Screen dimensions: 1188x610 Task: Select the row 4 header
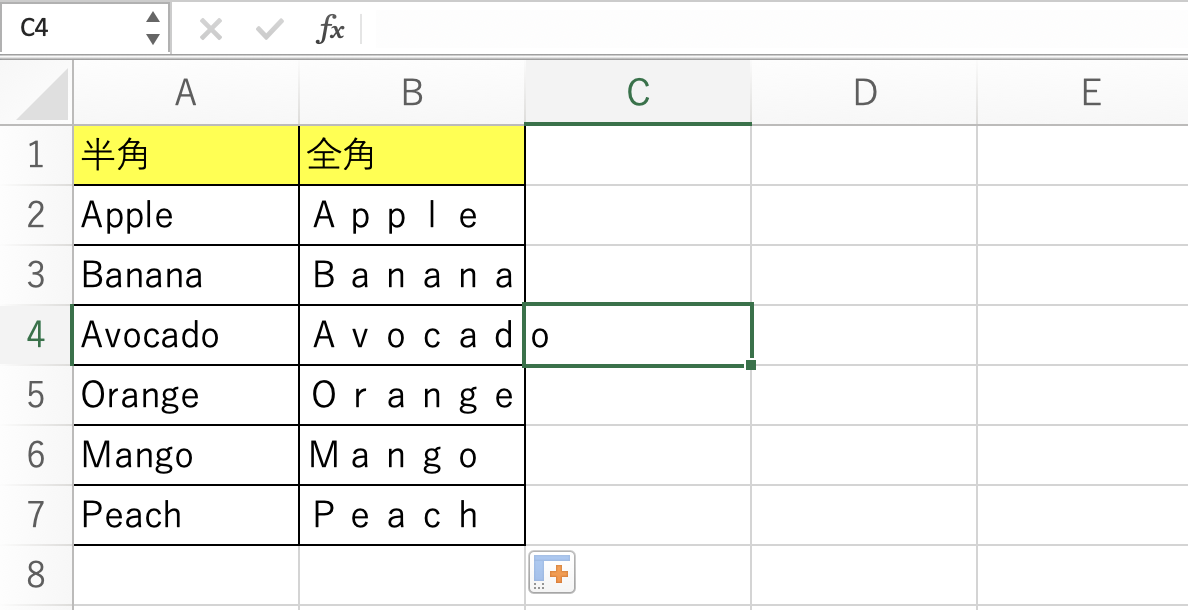(x=36, y=335)
